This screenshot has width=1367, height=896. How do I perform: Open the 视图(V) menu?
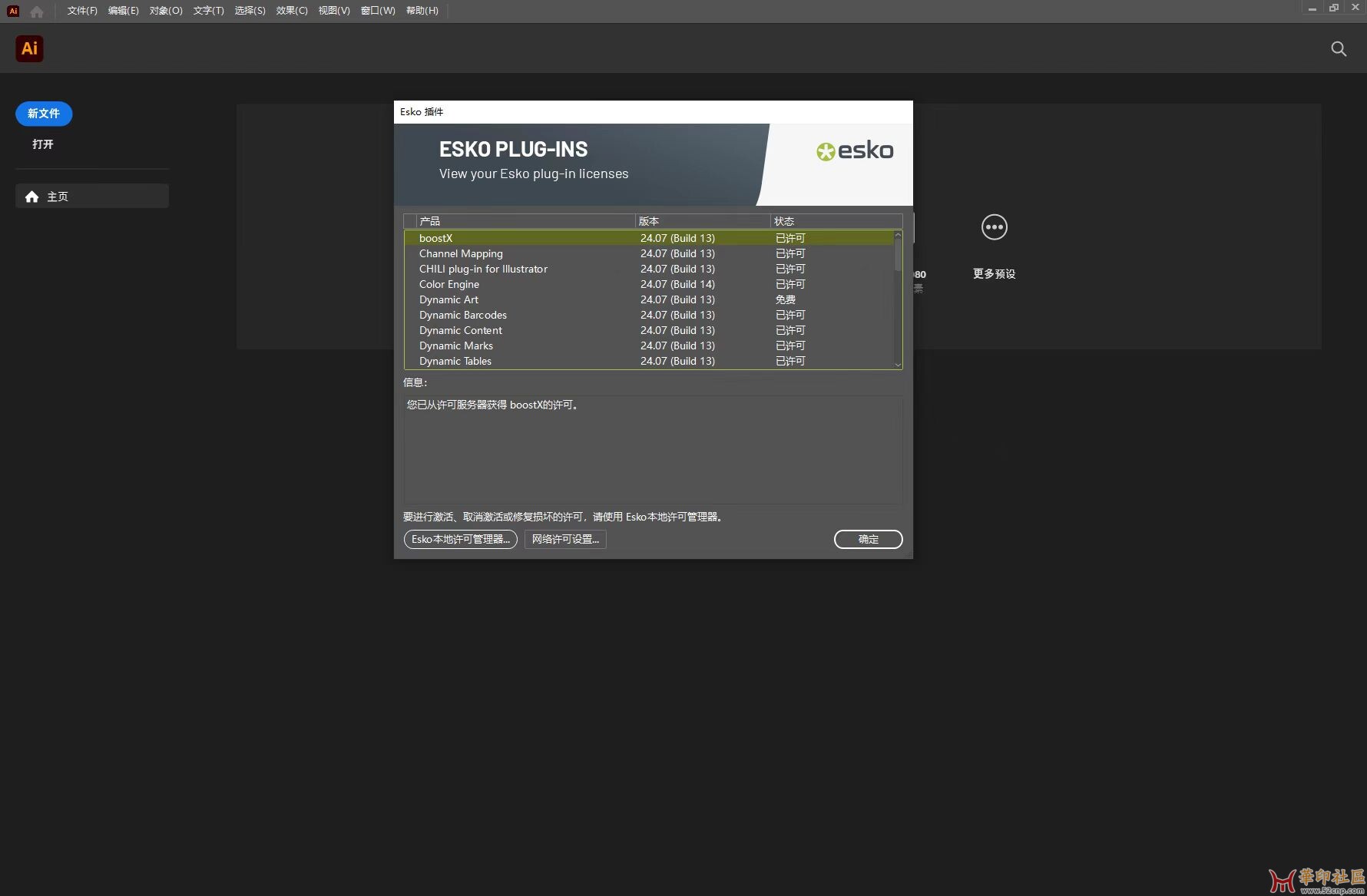[334, 11]
